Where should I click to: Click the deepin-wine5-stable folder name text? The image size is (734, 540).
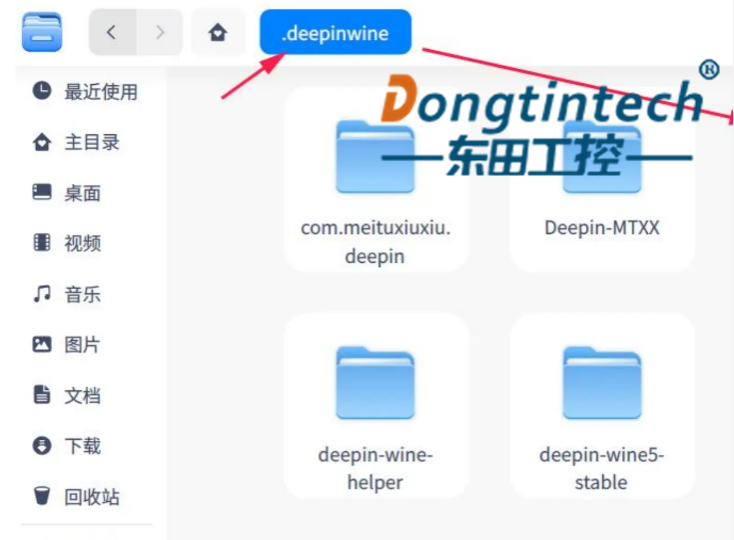tap(602, 469)
